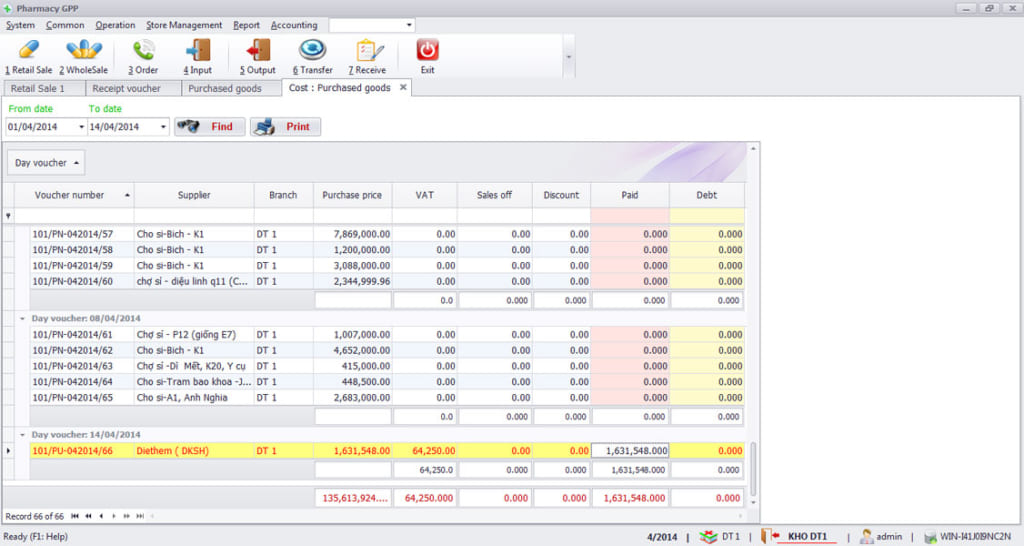Click the Supplier column header
1024x546 pixels.
[x=194, y=195]
